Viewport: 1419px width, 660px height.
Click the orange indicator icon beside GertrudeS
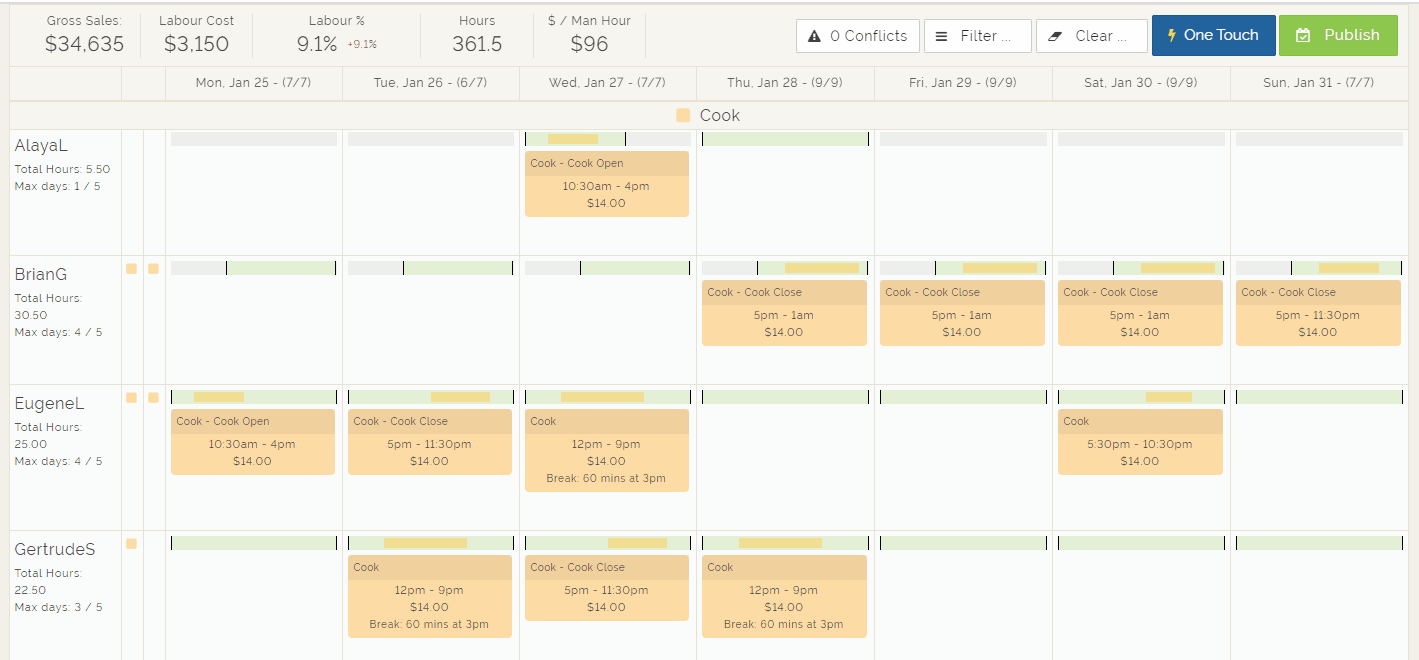(129, 543)
